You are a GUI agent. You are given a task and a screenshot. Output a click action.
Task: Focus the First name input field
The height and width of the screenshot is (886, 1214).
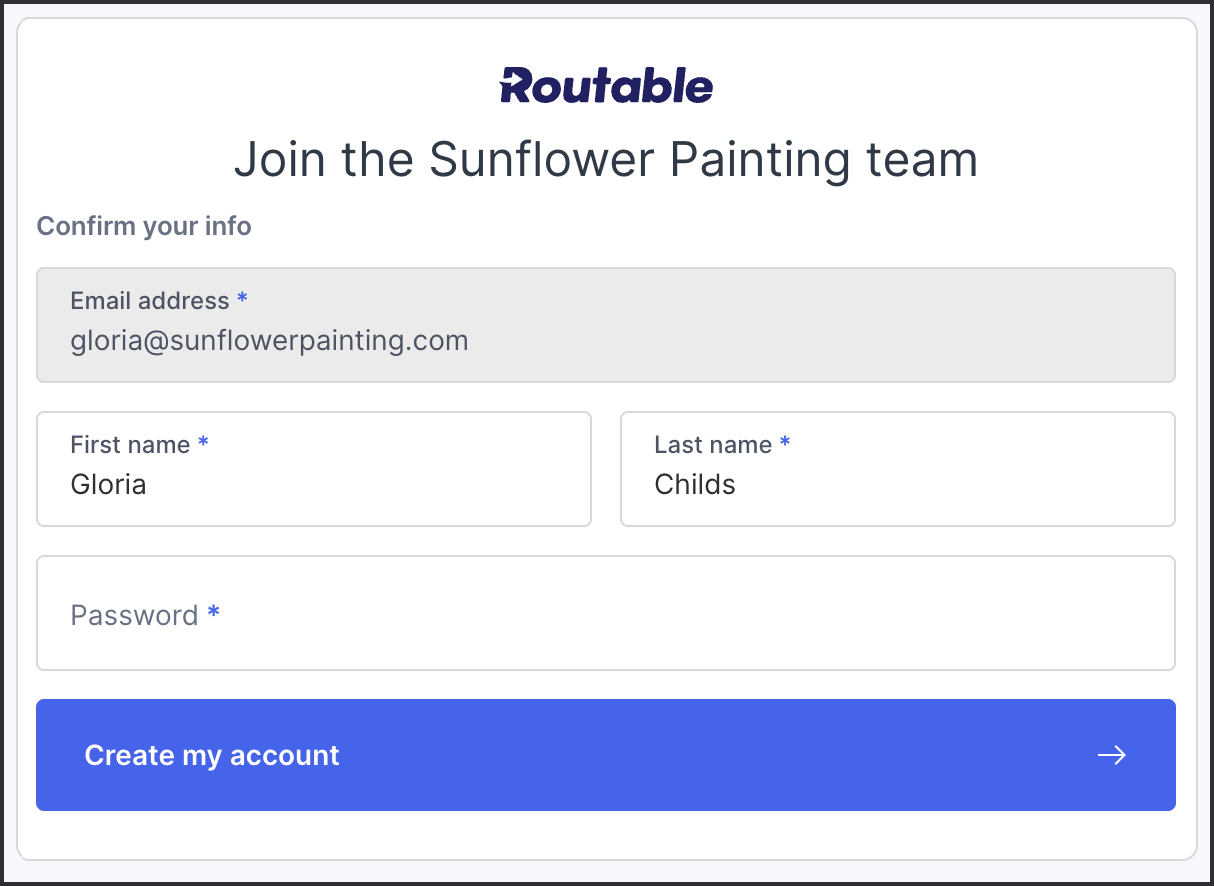tap(314, 469)
